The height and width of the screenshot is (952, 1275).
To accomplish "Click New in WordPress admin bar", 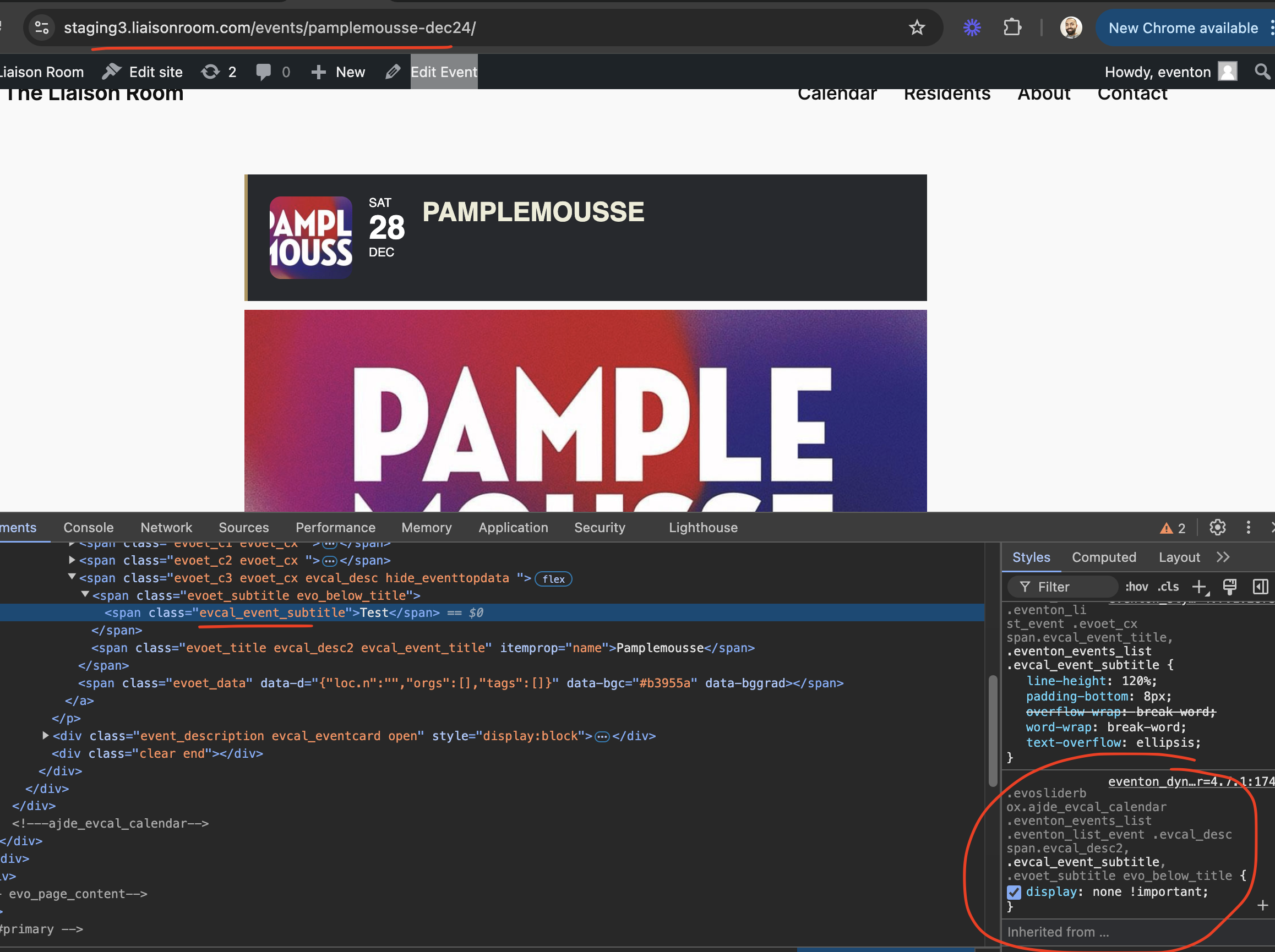I will pos(338,72).
